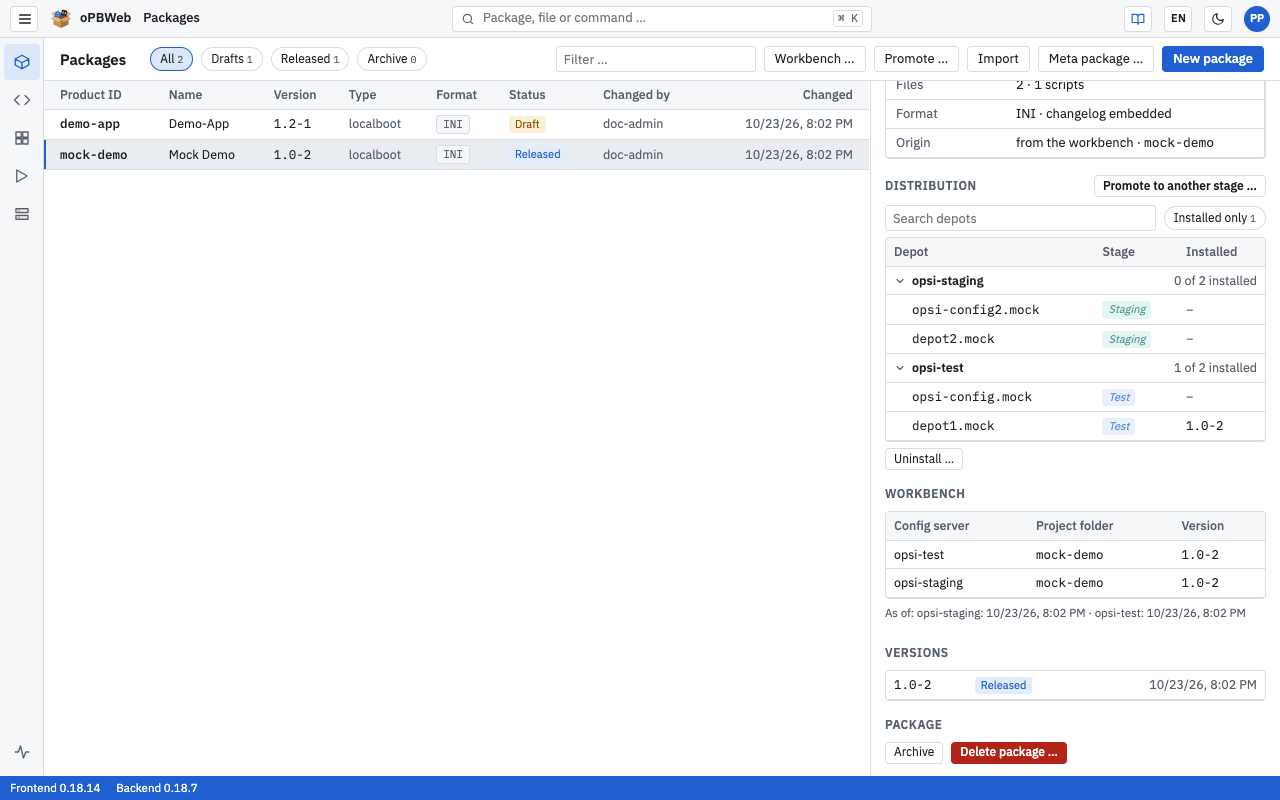Open the code brackets sidebar icon

pos(22,100)
